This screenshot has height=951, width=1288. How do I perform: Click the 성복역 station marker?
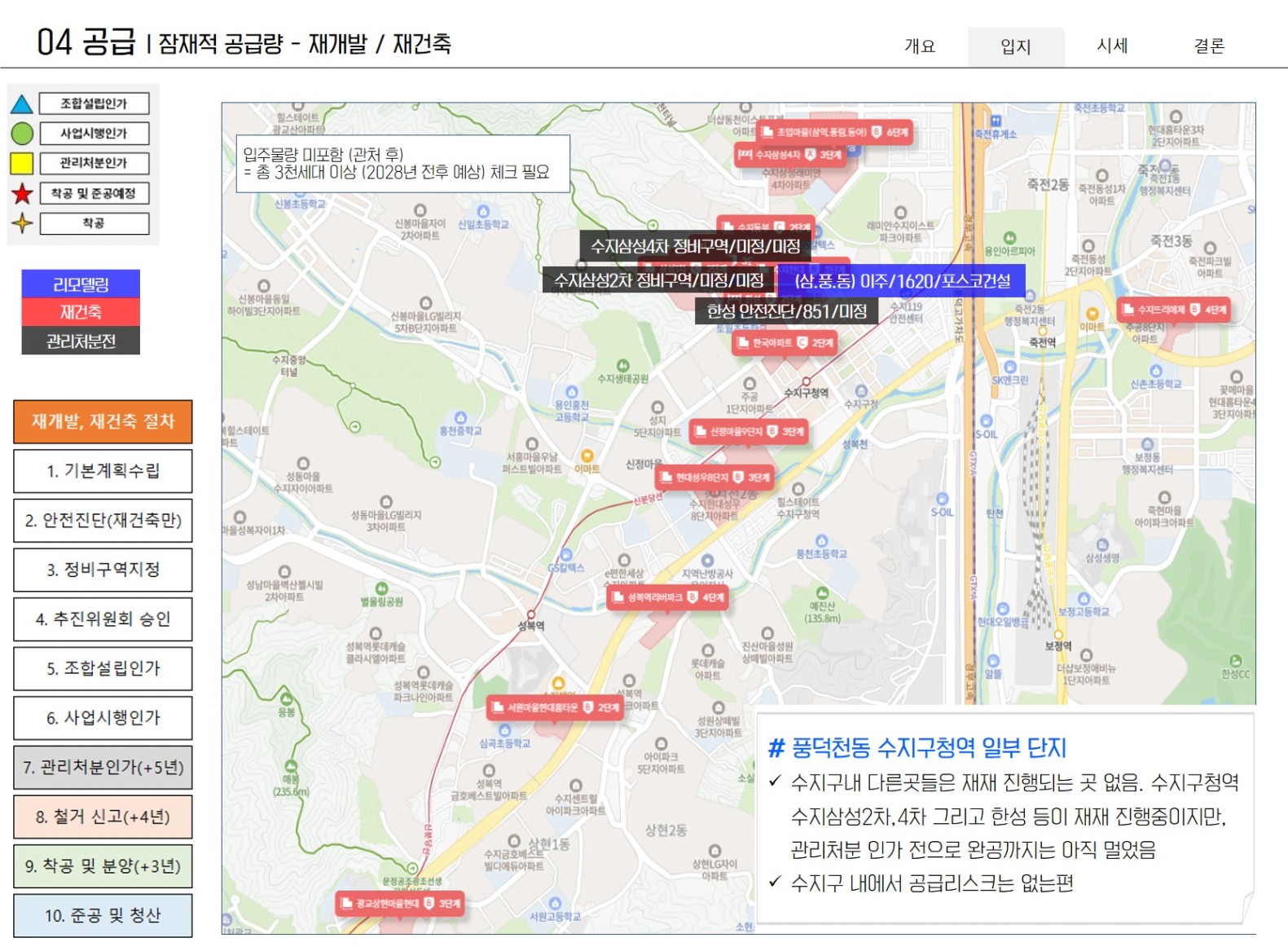(x=531, y=614)
